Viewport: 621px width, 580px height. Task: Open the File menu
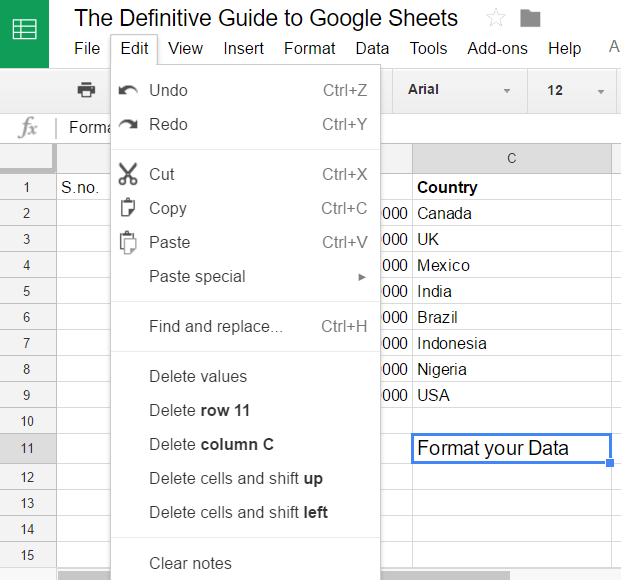coord(87,49)
